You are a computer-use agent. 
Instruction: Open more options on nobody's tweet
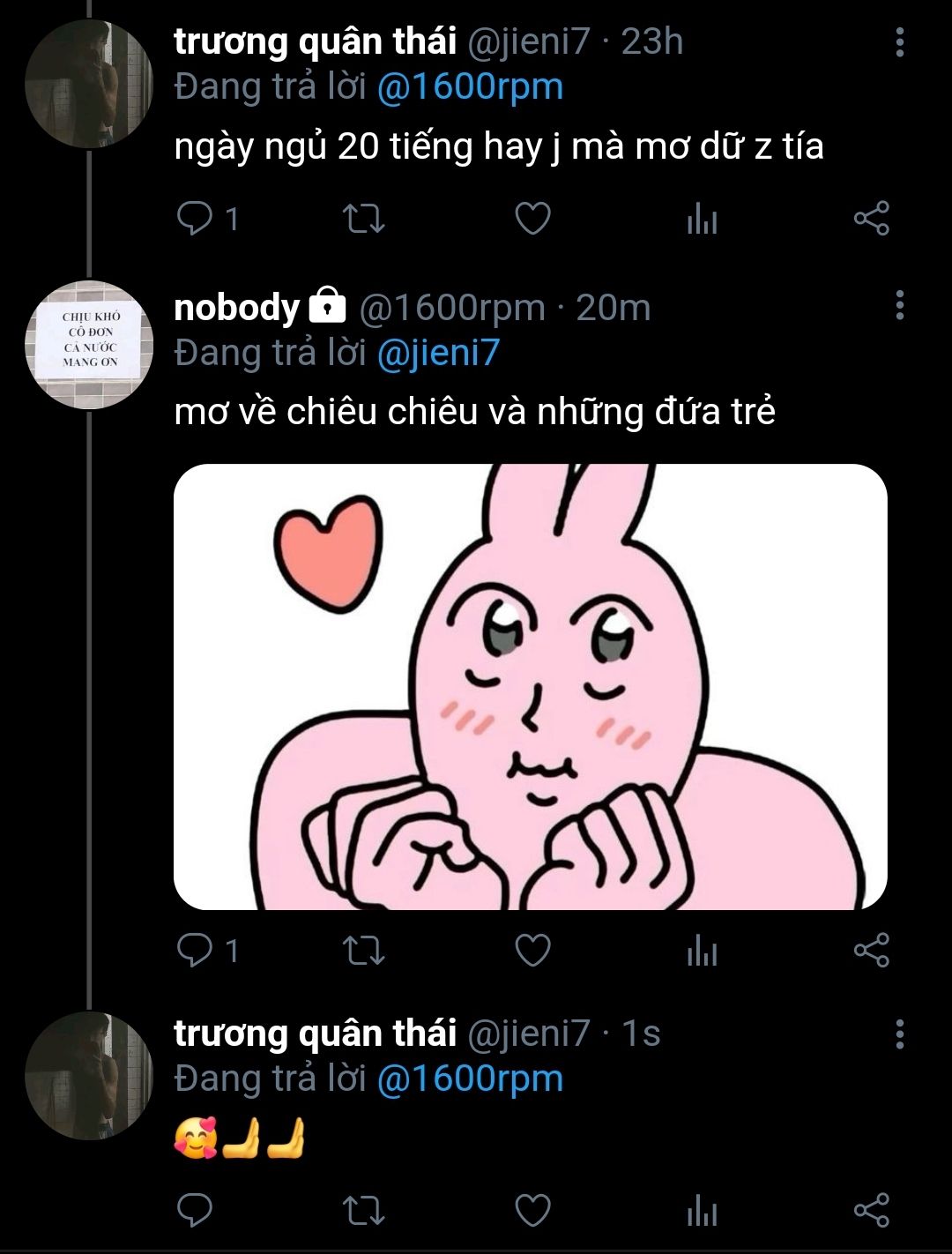click(x=899, y=306)
